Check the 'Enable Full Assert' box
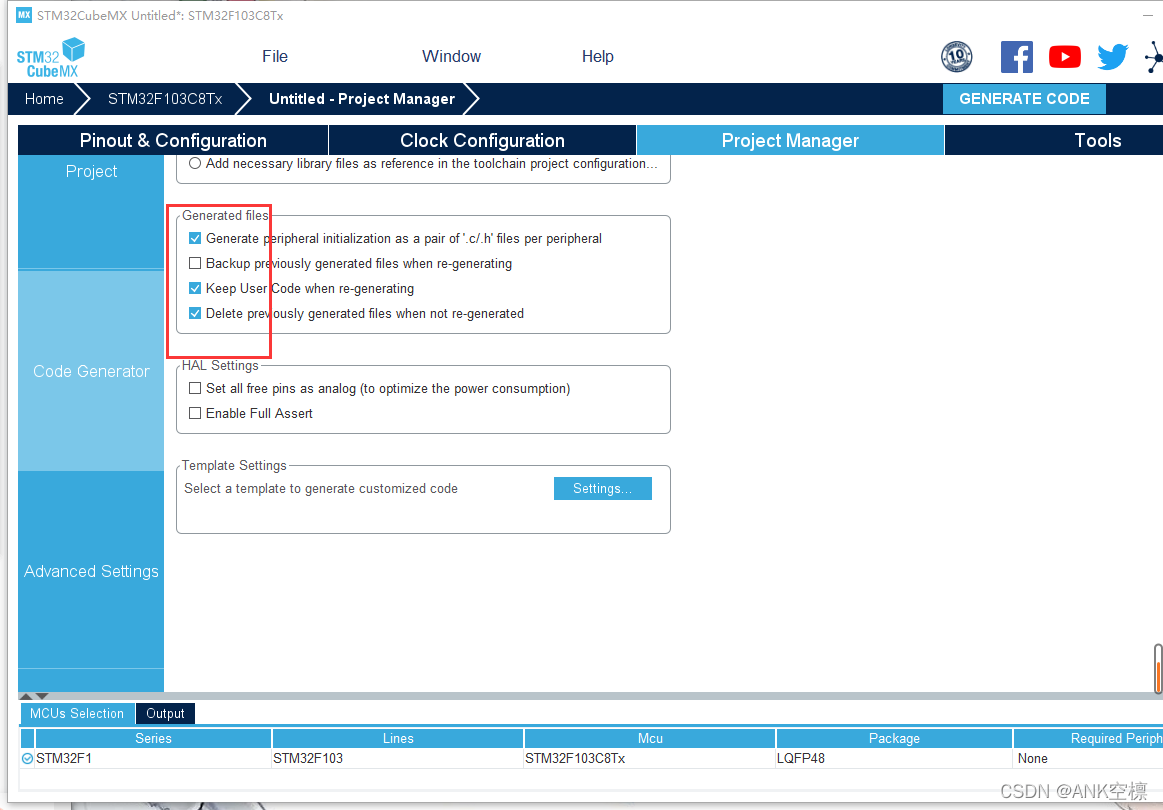 (195, 413)
